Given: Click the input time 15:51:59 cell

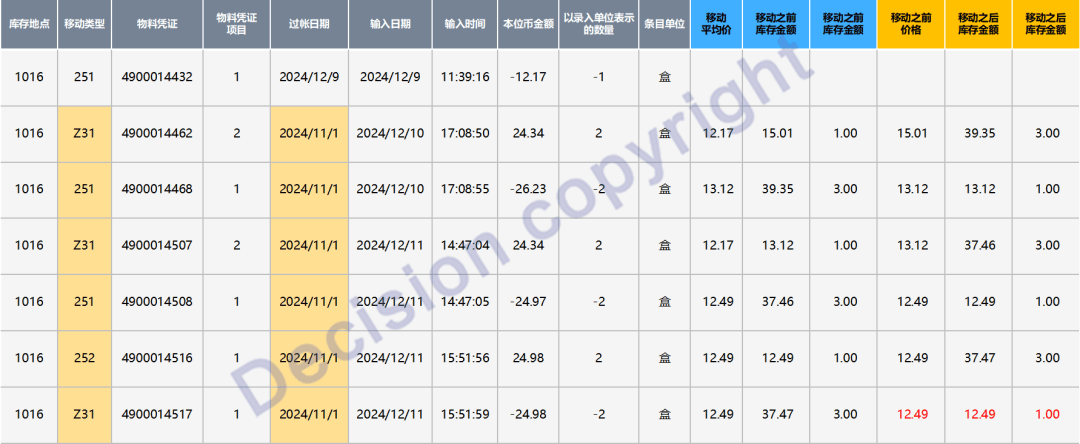Looking at the screenshot, I should [465, 414].
